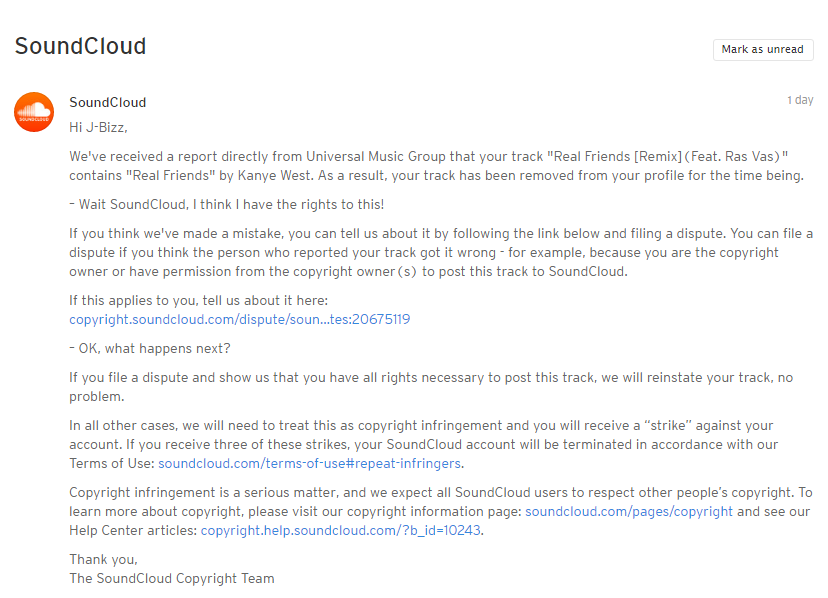Viewport: 828px width, 598px height.
Task: Click the "Hi J-Bizz," greeting line
Action: (98, 127)
